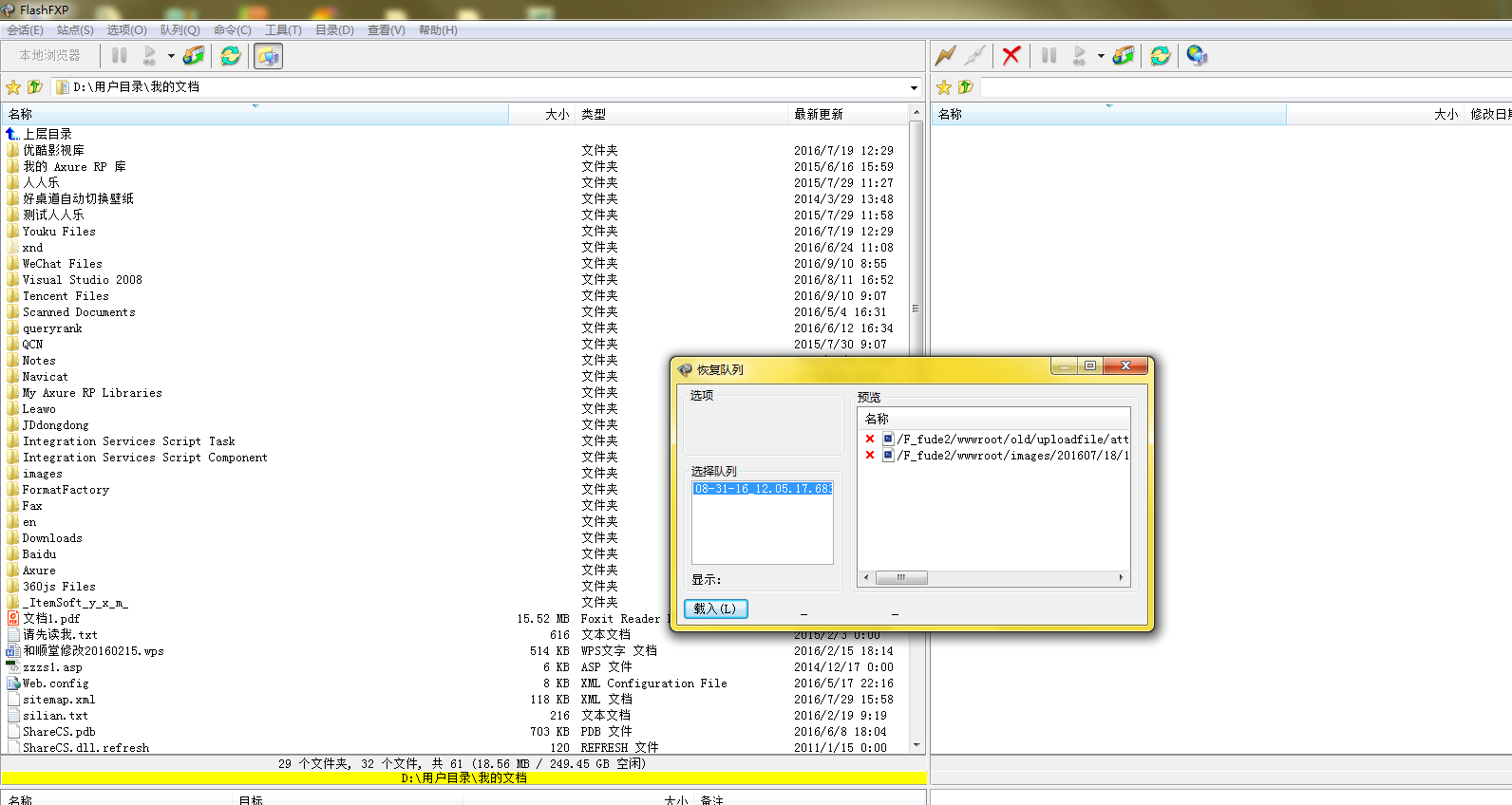Viewport: 1512px width, 805px height.
Task: Open the 工具(T) menu
Action: click(x=282, y=30)
